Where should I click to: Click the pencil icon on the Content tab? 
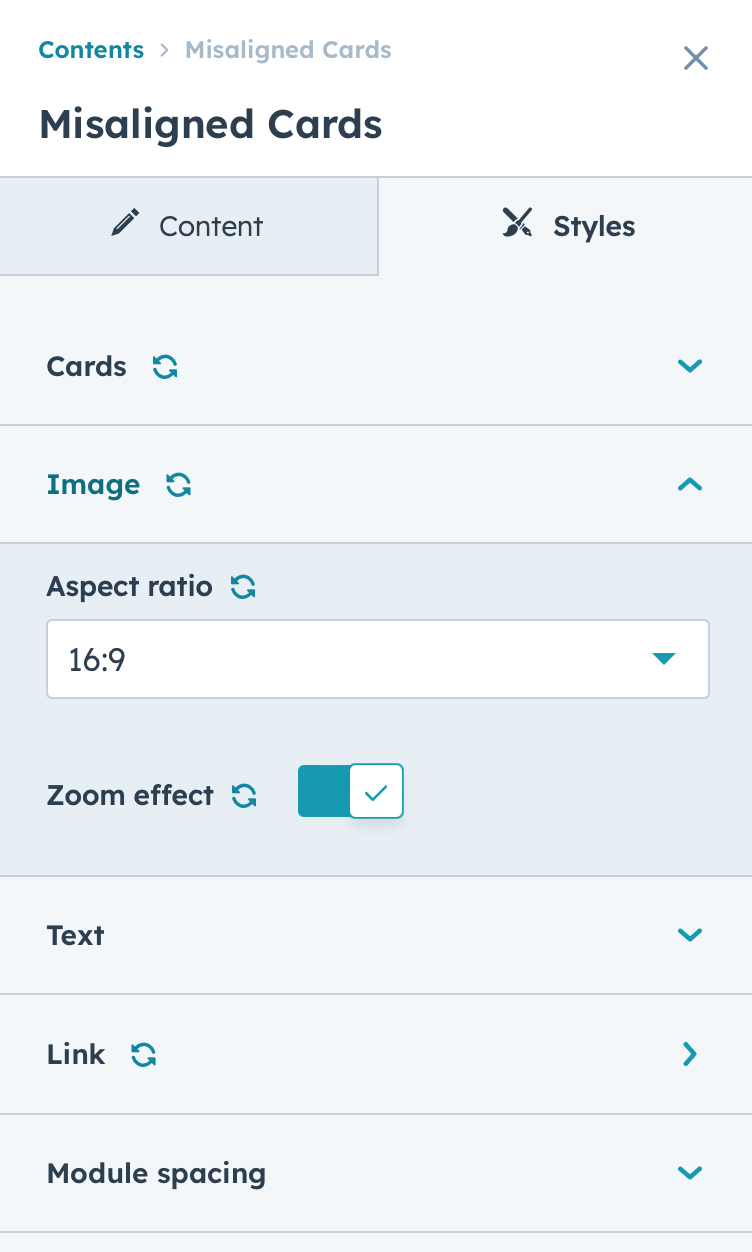[126, 223]
